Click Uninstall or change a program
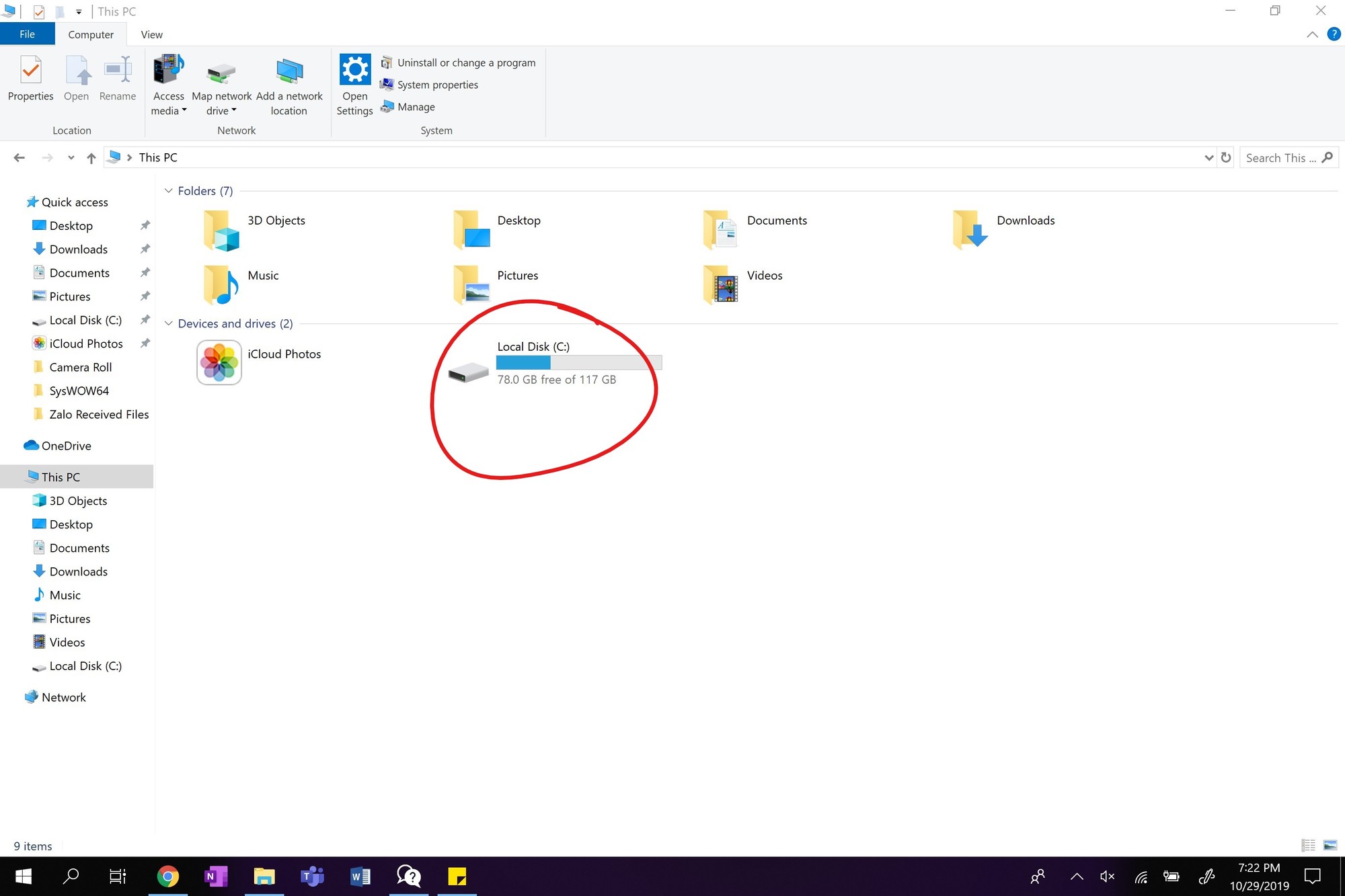Screen dimensions: 1345x896 click(459, 63)
